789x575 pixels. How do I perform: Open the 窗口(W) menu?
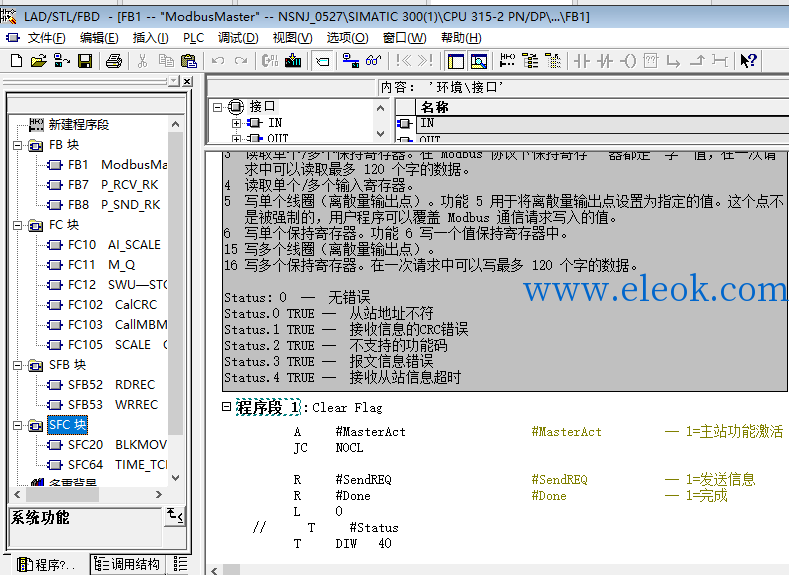click(405, 38)
